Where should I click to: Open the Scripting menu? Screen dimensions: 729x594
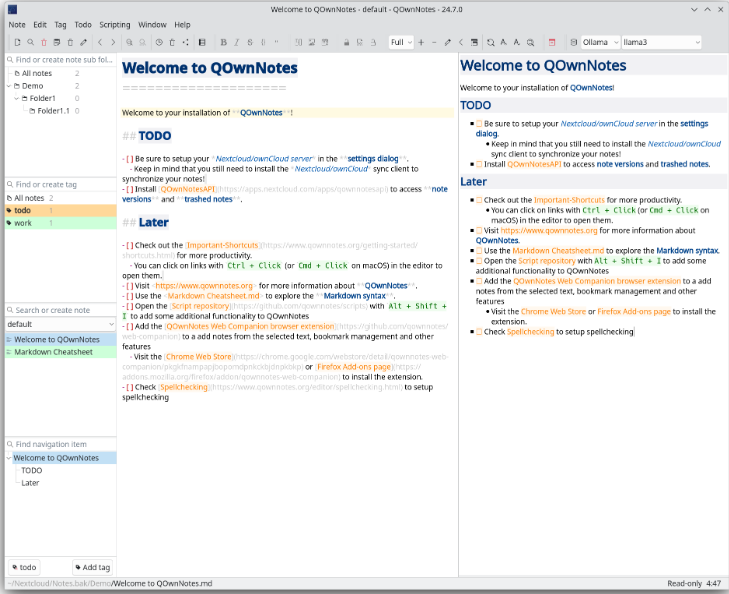pos(115,24)
